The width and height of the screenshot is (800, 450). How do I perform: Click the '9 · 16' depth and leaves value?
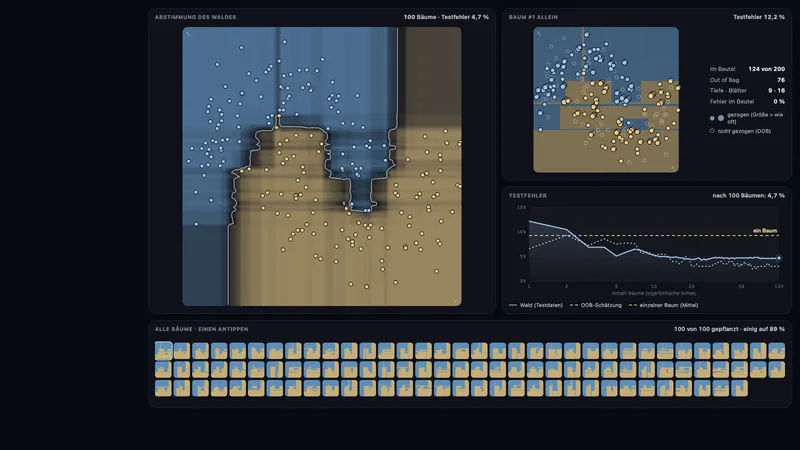coord(777,90)
